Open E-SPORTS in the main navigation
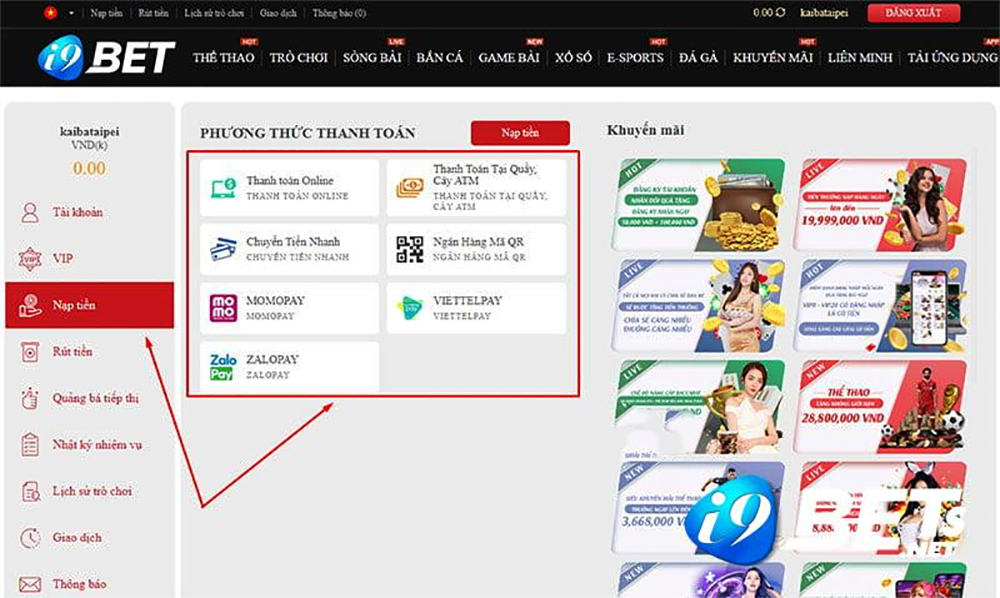This screenshot has width=1000, height=598. click(x=635, y=57)
